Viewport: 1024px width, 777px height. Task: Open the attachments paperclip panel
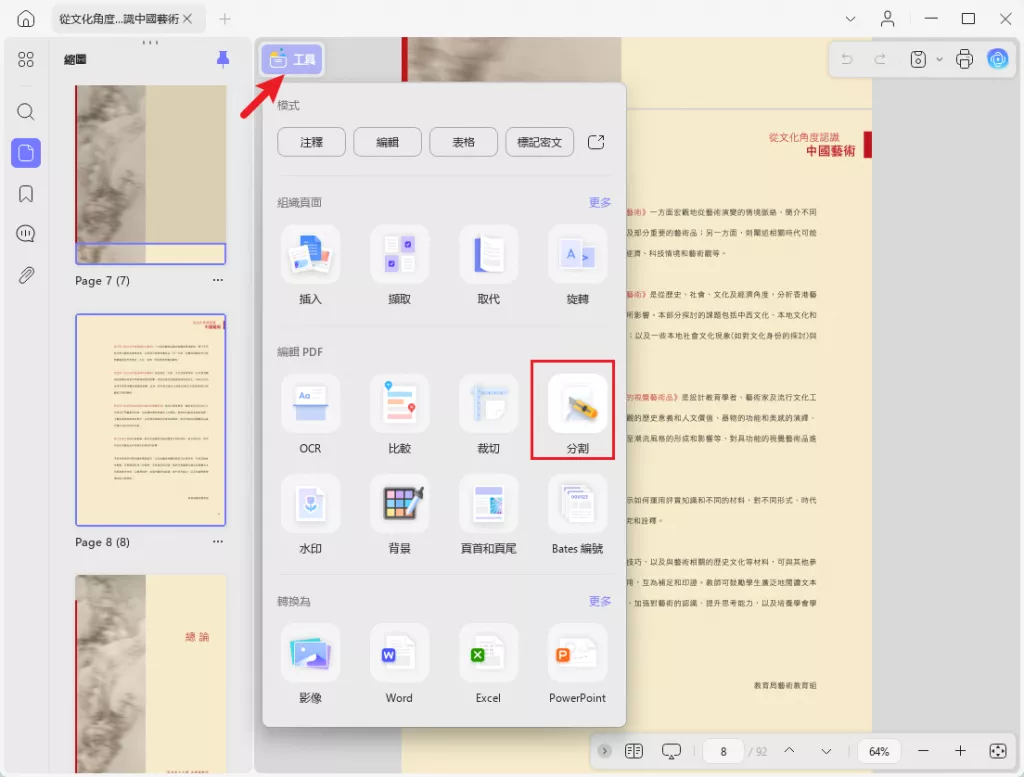[25, 275]
